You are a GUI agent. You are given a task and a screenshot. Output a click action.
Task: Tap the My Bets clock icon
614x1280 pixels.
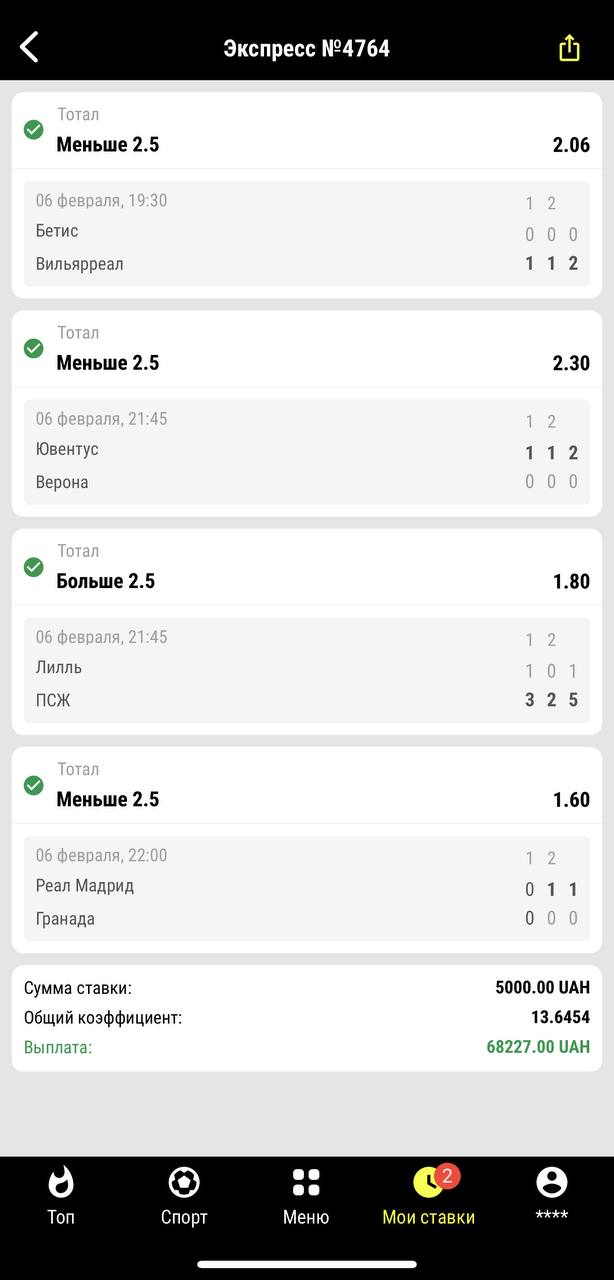click(x=427, y=1184)
